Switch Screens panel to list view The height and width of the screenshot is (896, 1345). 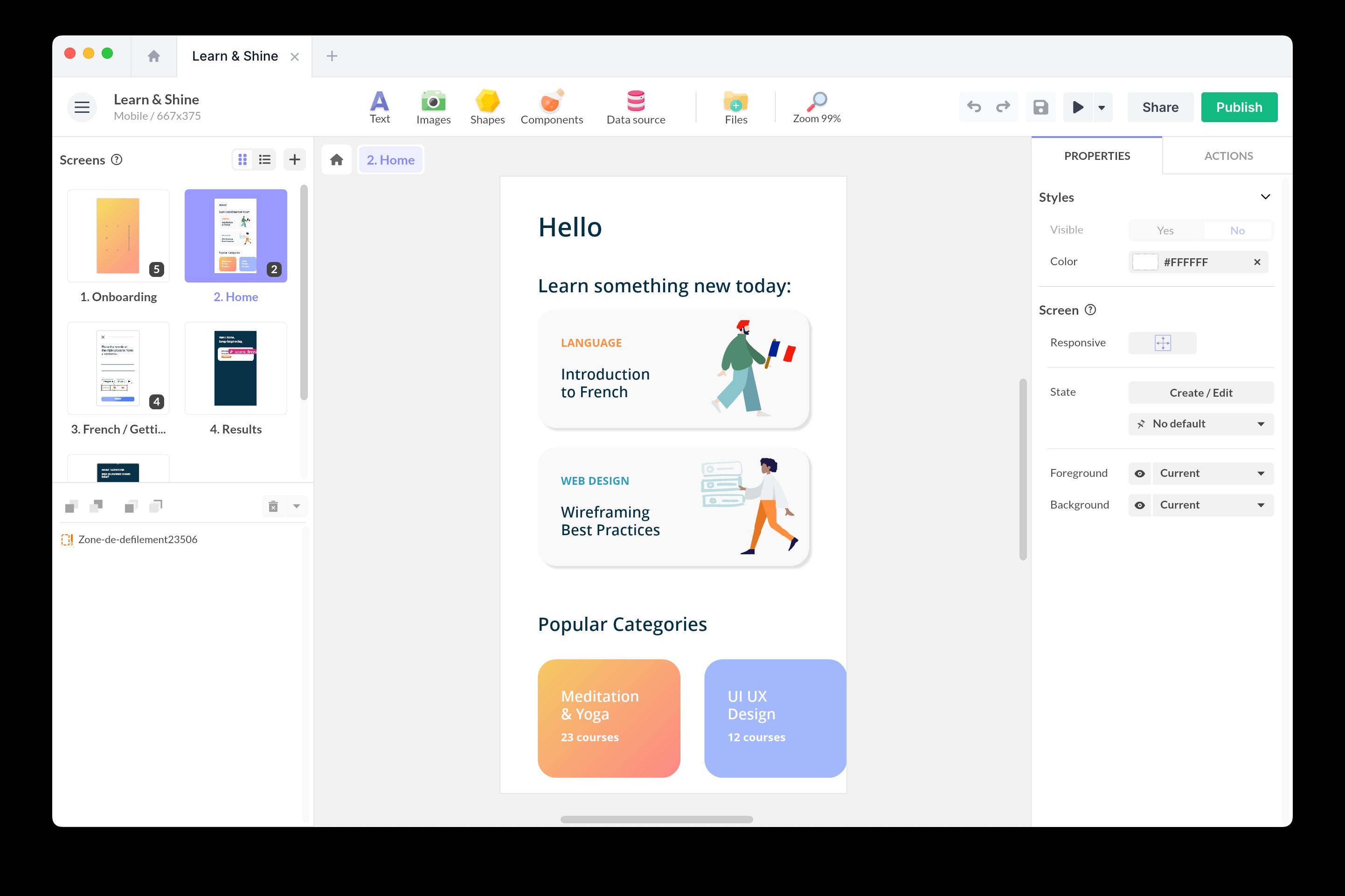264,159
